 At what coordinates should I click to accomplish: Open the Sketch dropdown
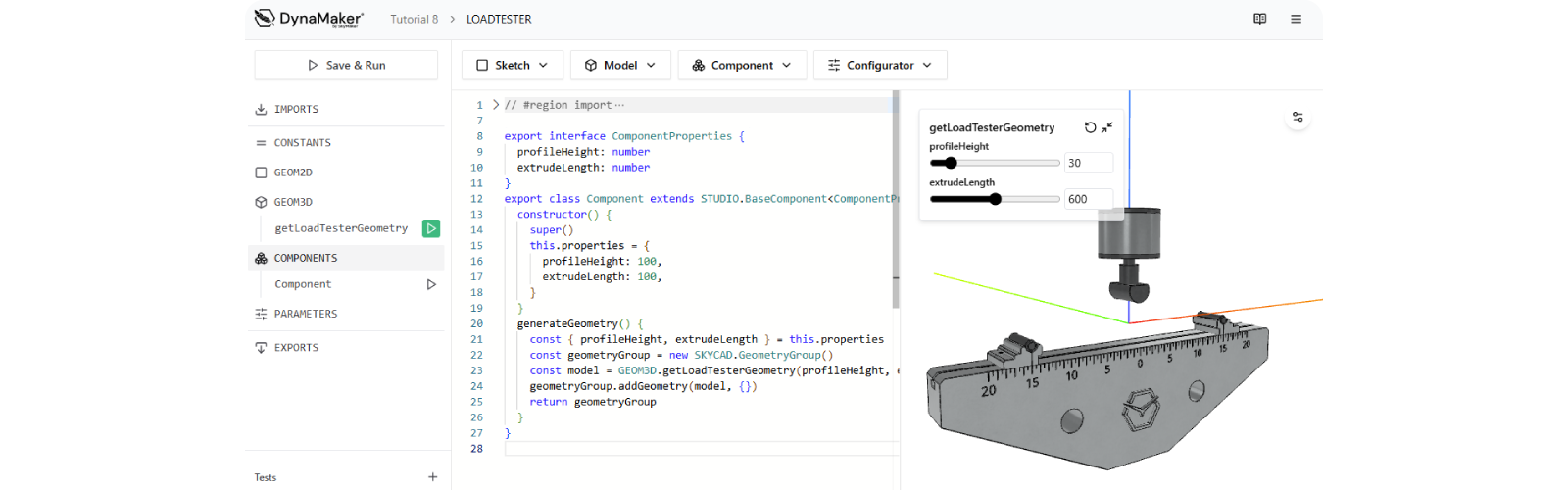(512, 65)
